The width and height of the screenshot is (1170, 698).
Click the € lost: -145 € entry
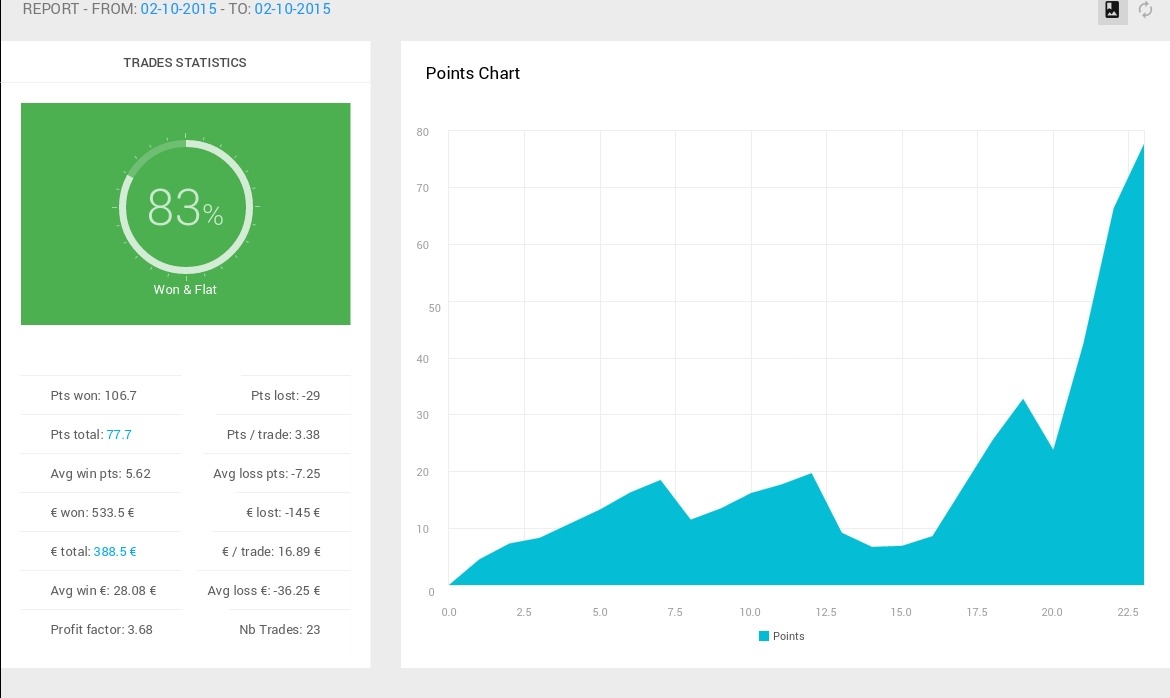pos(283,513)
